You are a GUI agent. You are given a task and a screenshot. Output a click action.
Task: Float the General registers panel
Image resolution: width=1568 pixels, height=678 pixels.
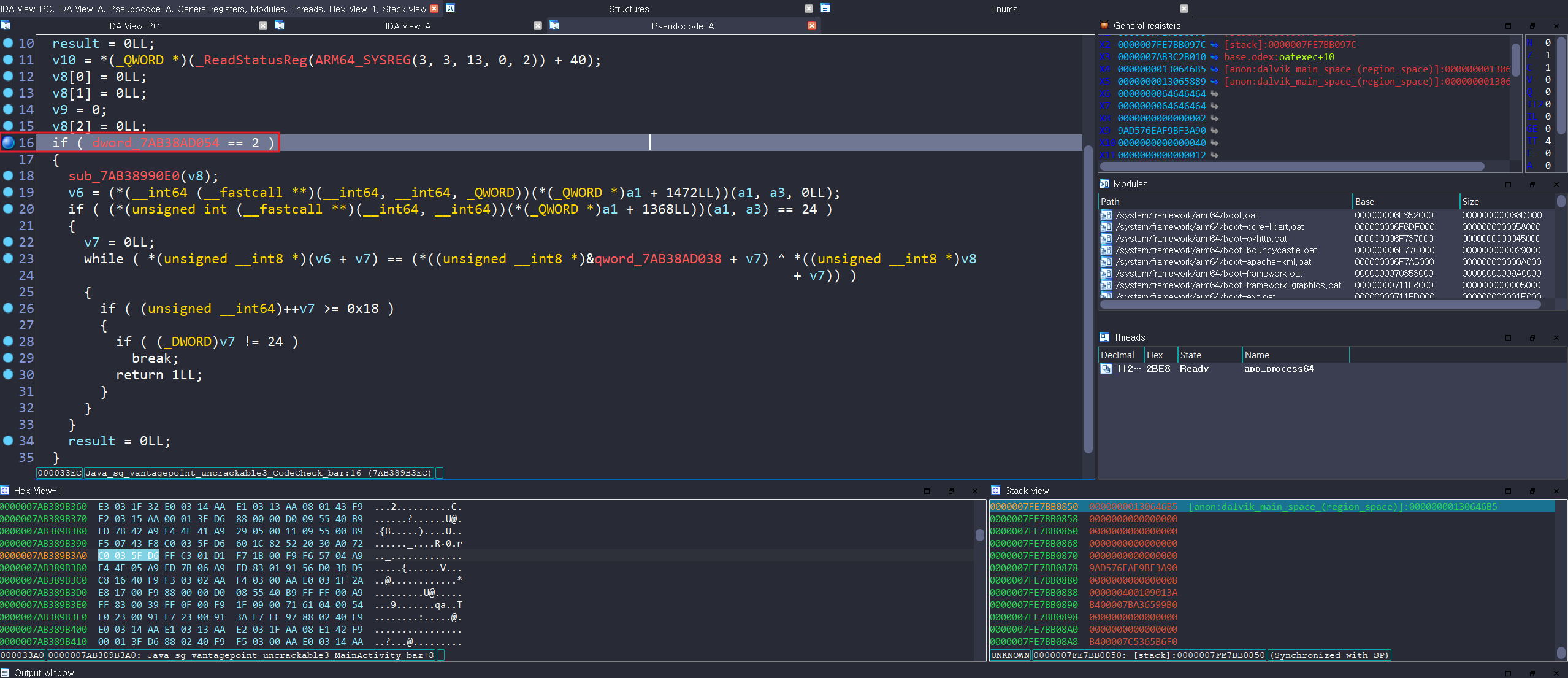click(x=1532, y=26)
